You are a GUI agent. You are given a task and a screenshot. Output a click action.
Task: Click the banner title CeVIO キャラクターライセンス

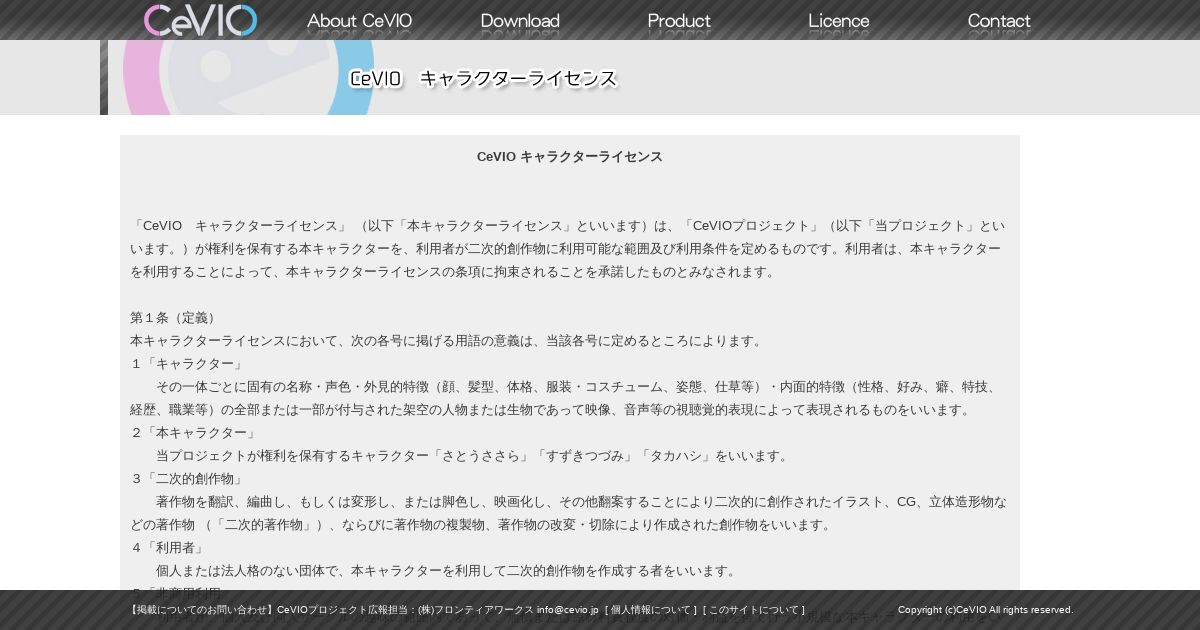coord(483,78)
